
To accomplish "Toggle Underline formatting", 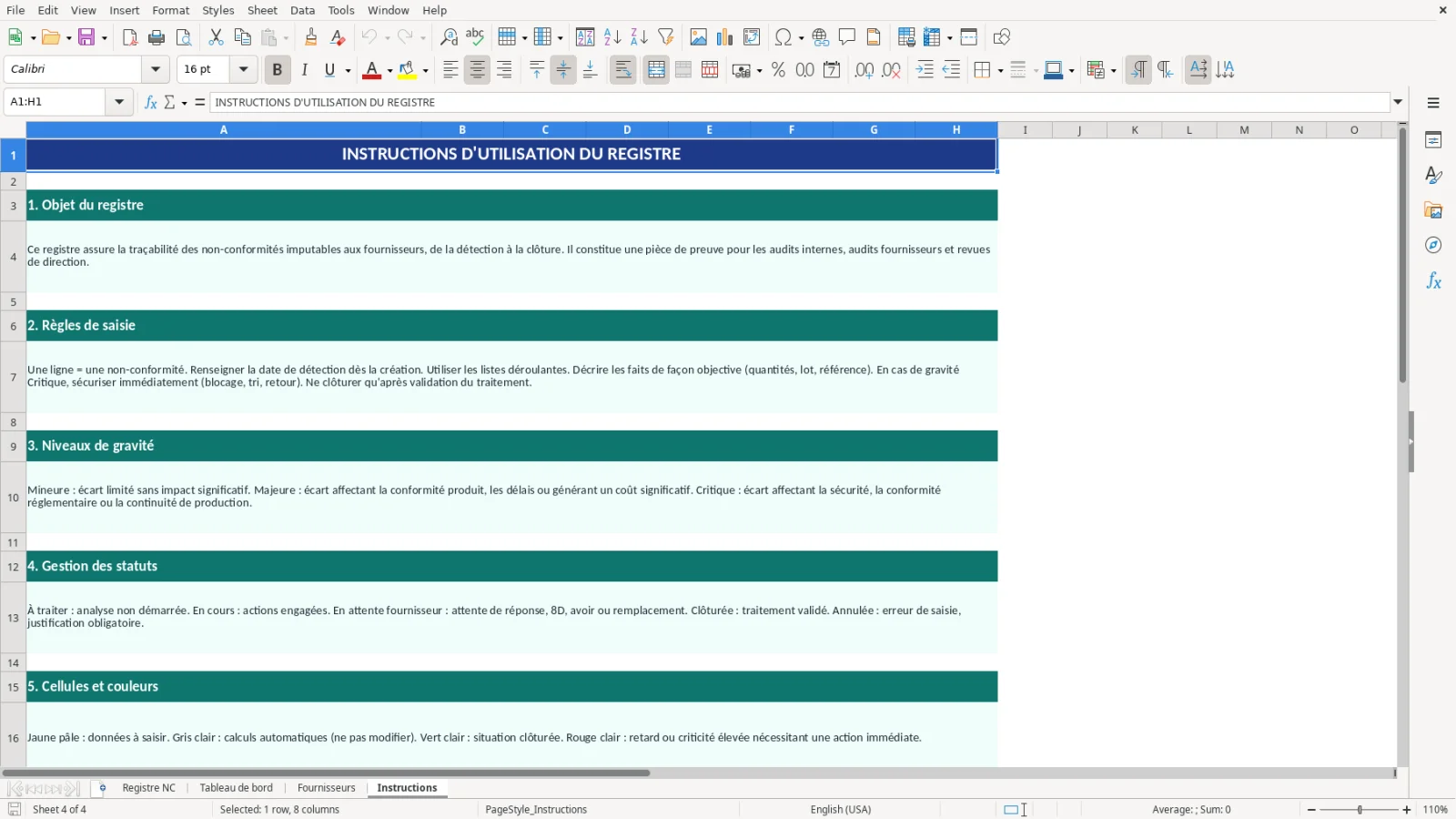I will [x=329, y=70].
